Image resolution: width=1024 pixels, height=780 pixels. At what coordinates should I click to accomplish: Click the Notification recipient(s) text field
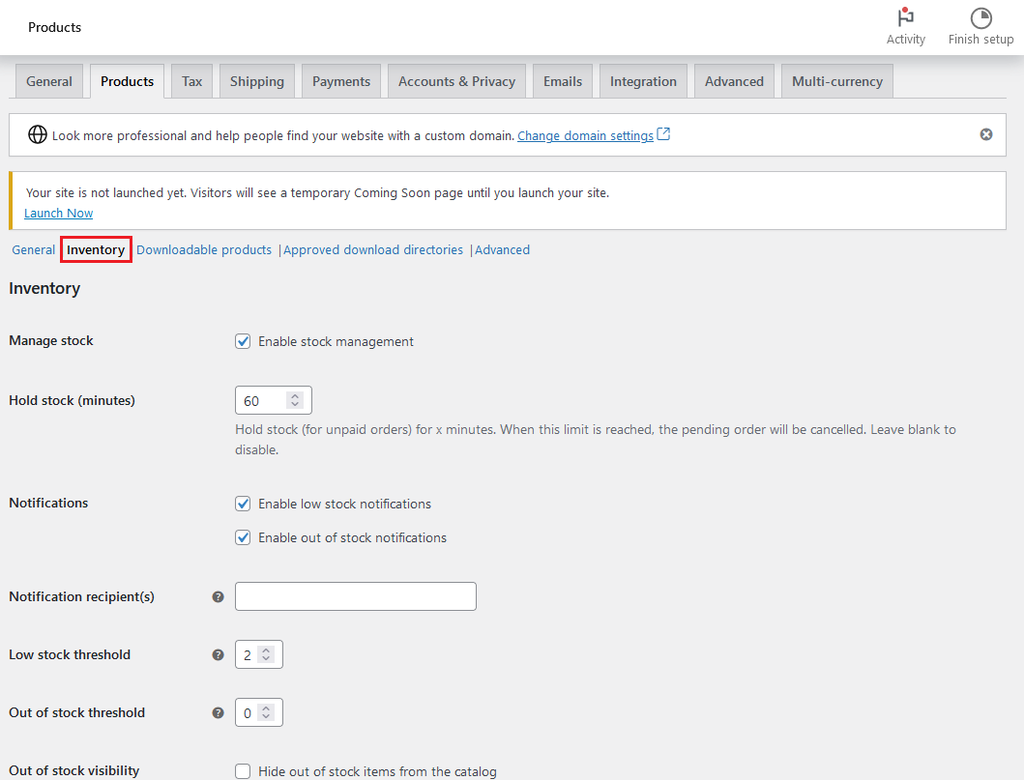[x=355, y=597]
